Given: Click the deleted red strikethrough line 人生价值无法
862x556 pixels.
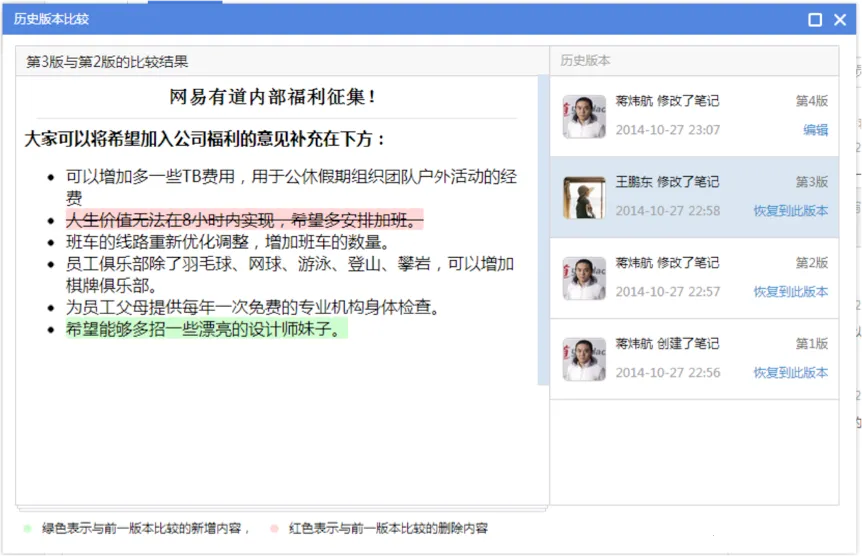Looking at the screenshot, I should (x=245, y=220).
